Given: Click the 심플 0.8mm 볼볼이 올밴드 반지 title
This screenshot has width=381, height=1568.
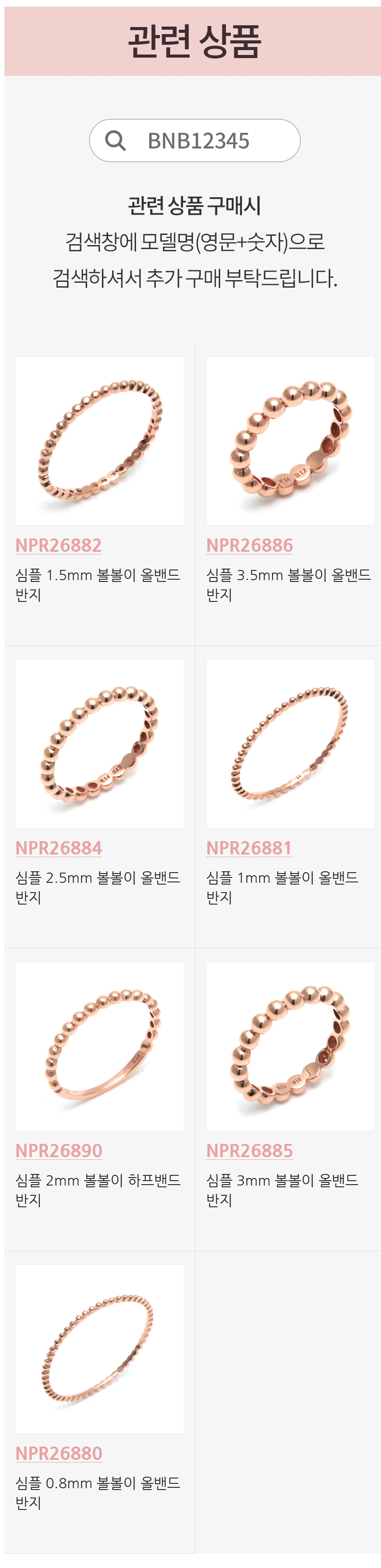Looking at the screenshot, I should click(x=97, y=1492).
